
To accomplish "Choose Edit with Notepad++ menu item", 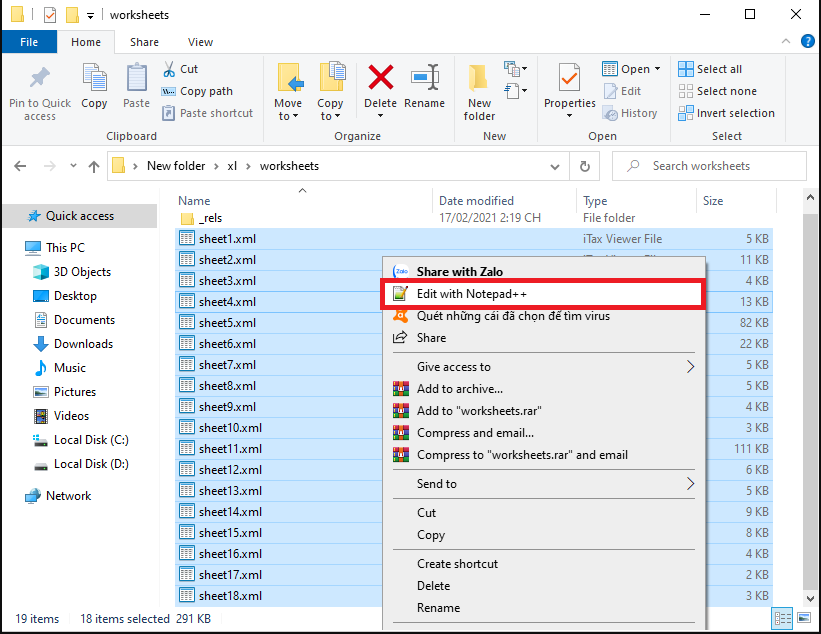I will (x=543, y=294).
